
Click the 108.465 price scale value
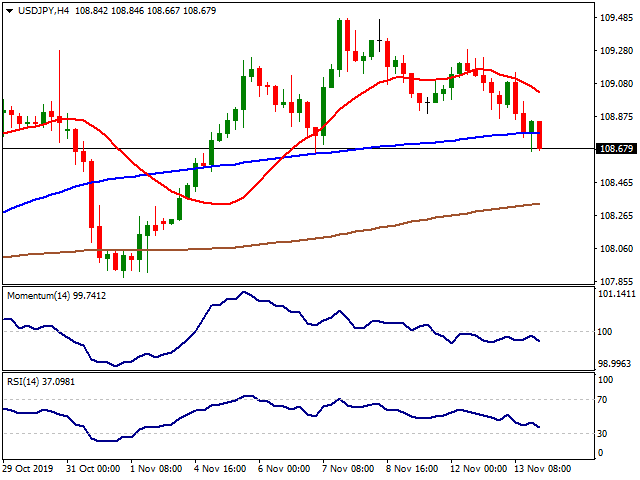tap(616, 182)
